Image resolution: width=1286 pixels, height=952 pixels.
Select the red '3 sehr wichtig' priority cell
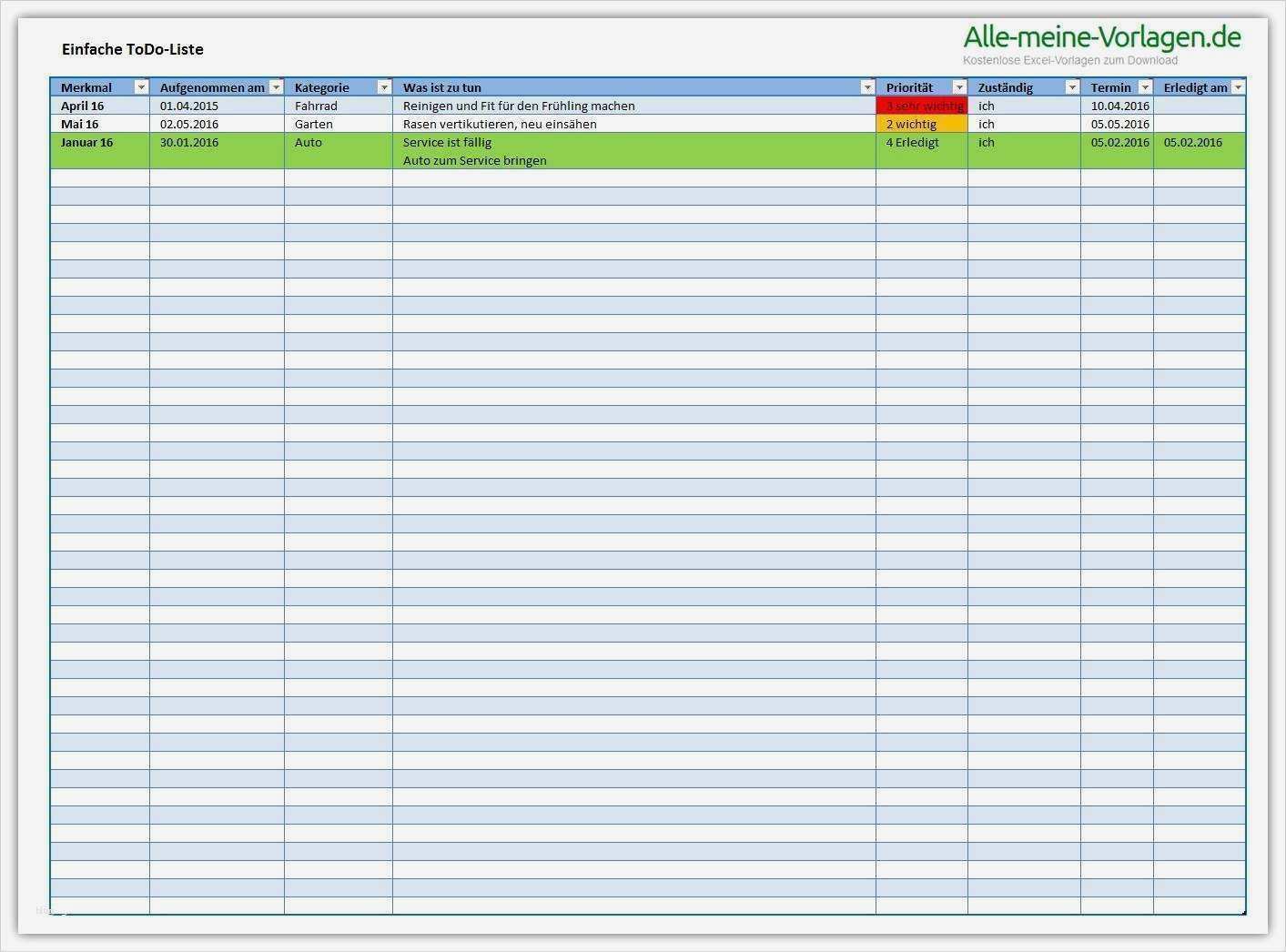(920, 106)
